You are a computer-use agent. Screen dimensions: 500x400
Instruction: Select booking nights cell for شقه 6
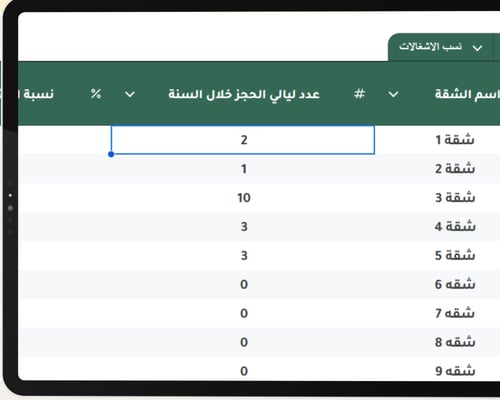[x=243, y=284]
